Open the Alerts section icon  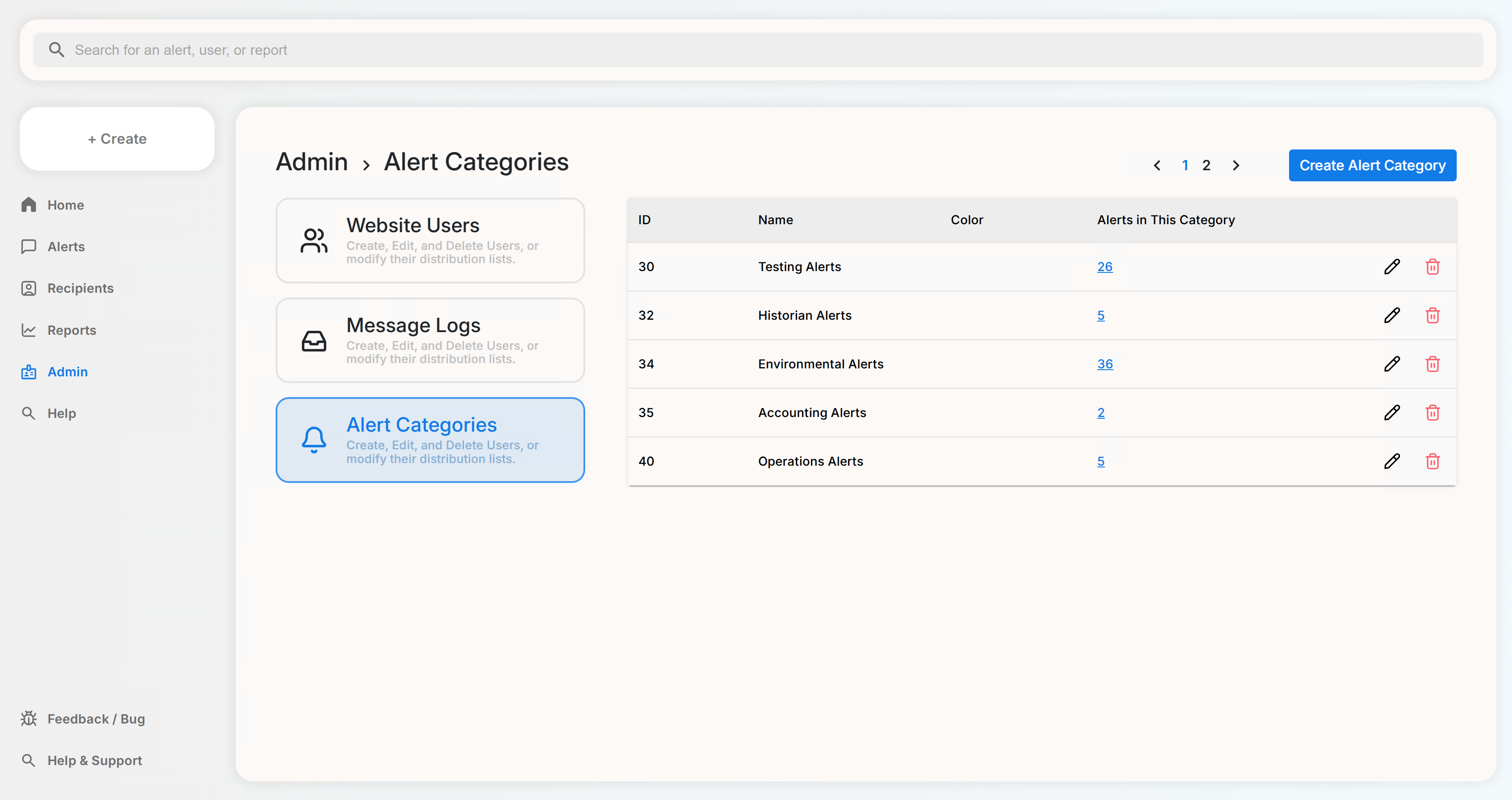[29, 246]
